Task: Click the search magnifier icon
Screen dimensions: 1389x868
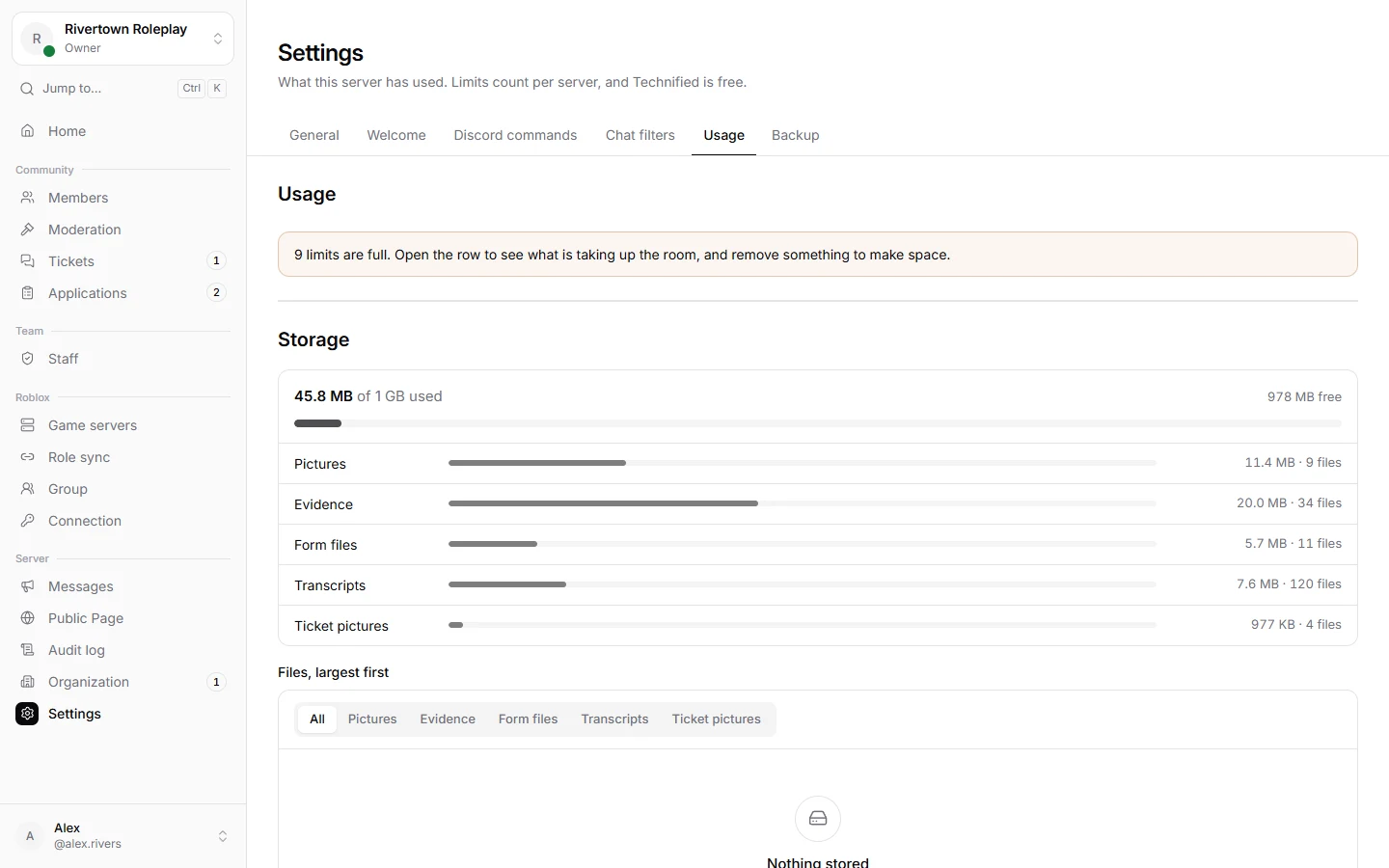Action: point(27,89)
